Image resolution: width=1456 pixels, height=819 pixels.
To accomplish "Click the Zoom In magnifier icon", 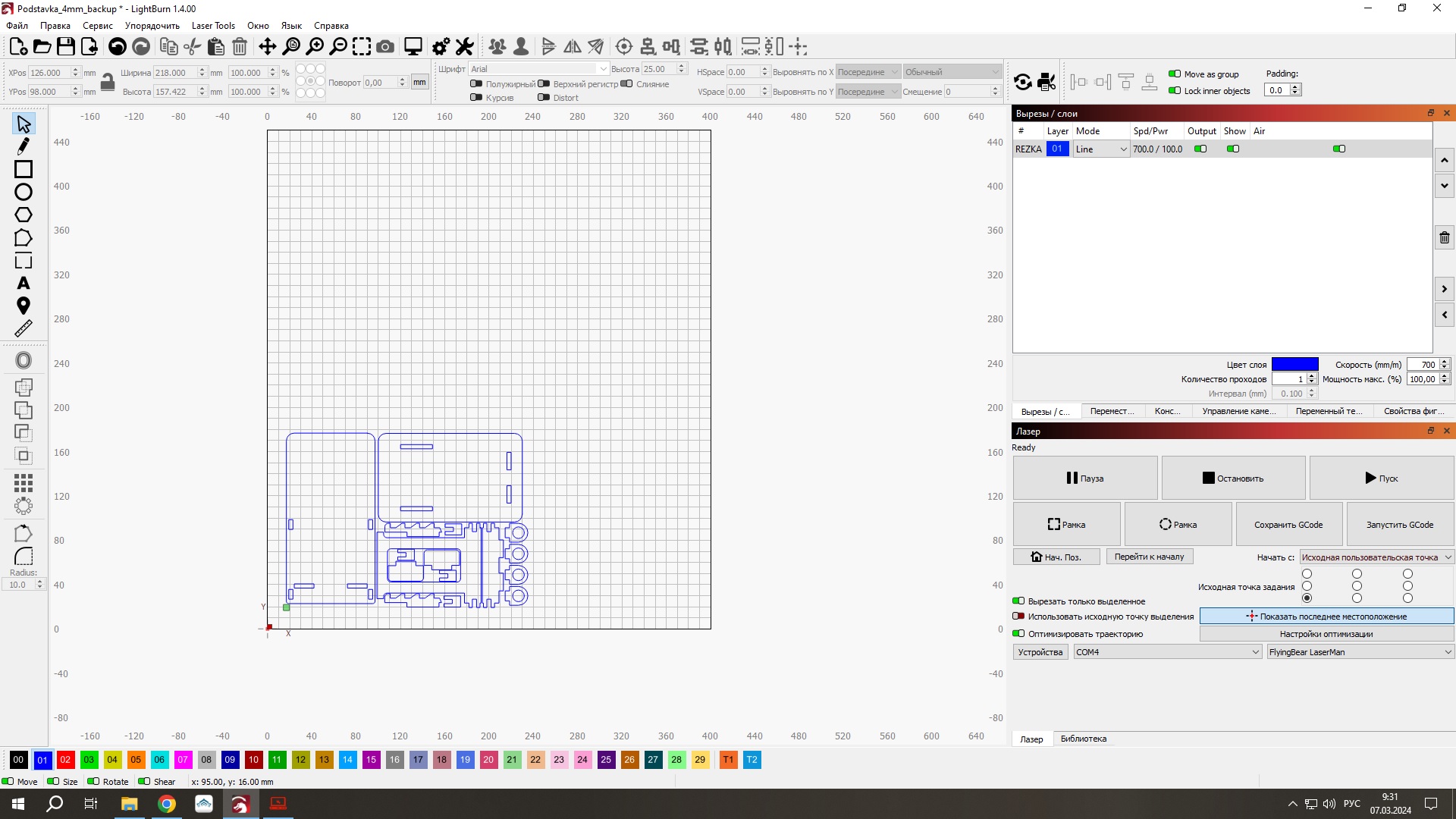I will coord(315,47).
